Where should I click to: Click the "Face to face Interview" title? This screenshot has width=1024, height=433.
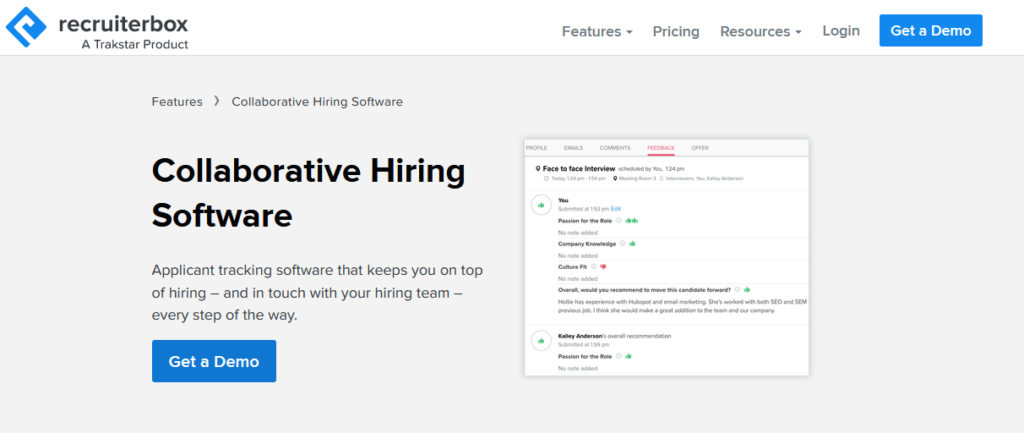(x=579, y=168)
